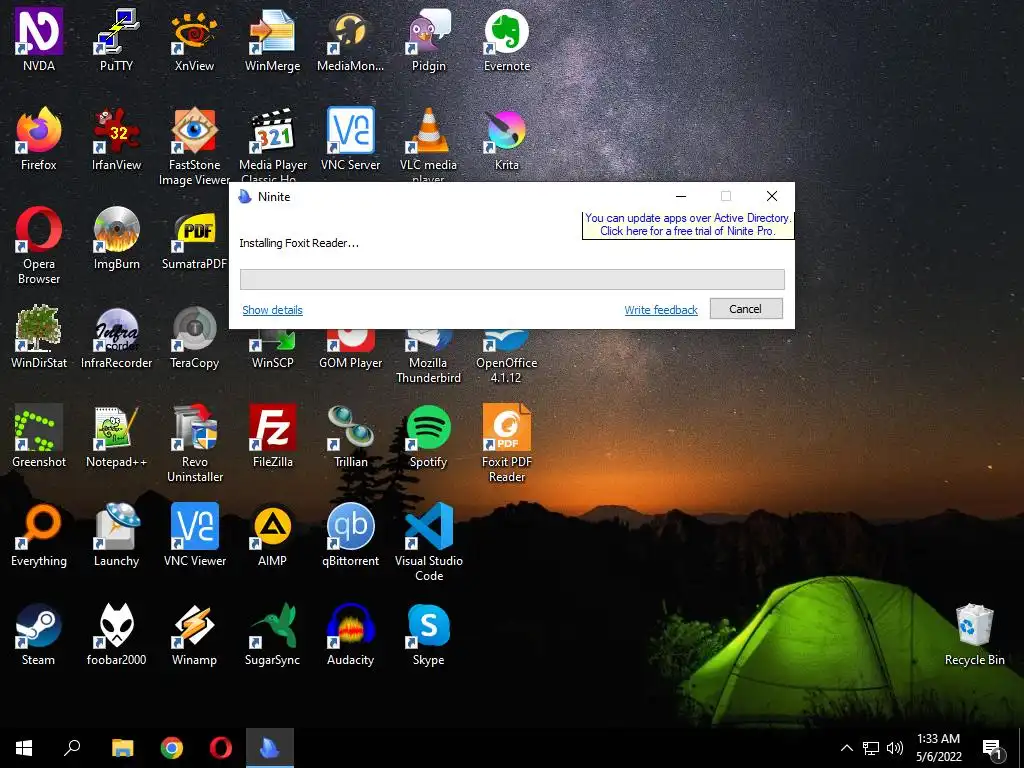Select the NVDA desktop shortcut
The width and height of the screenshot is (1024, 768).
[39, 31]
